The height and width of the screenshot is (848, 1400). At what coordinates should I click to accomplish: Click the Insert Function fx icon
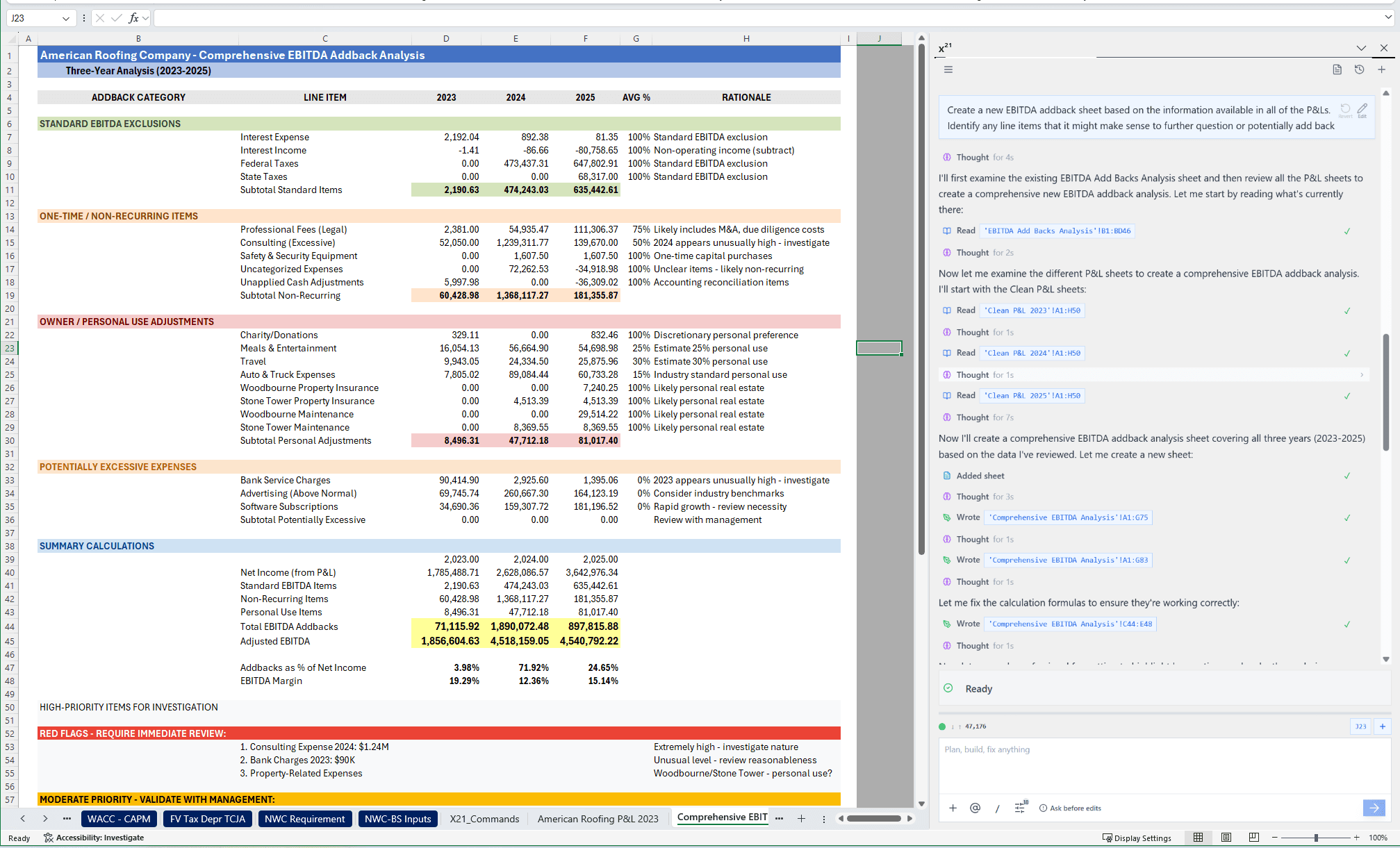coord(133,18)
